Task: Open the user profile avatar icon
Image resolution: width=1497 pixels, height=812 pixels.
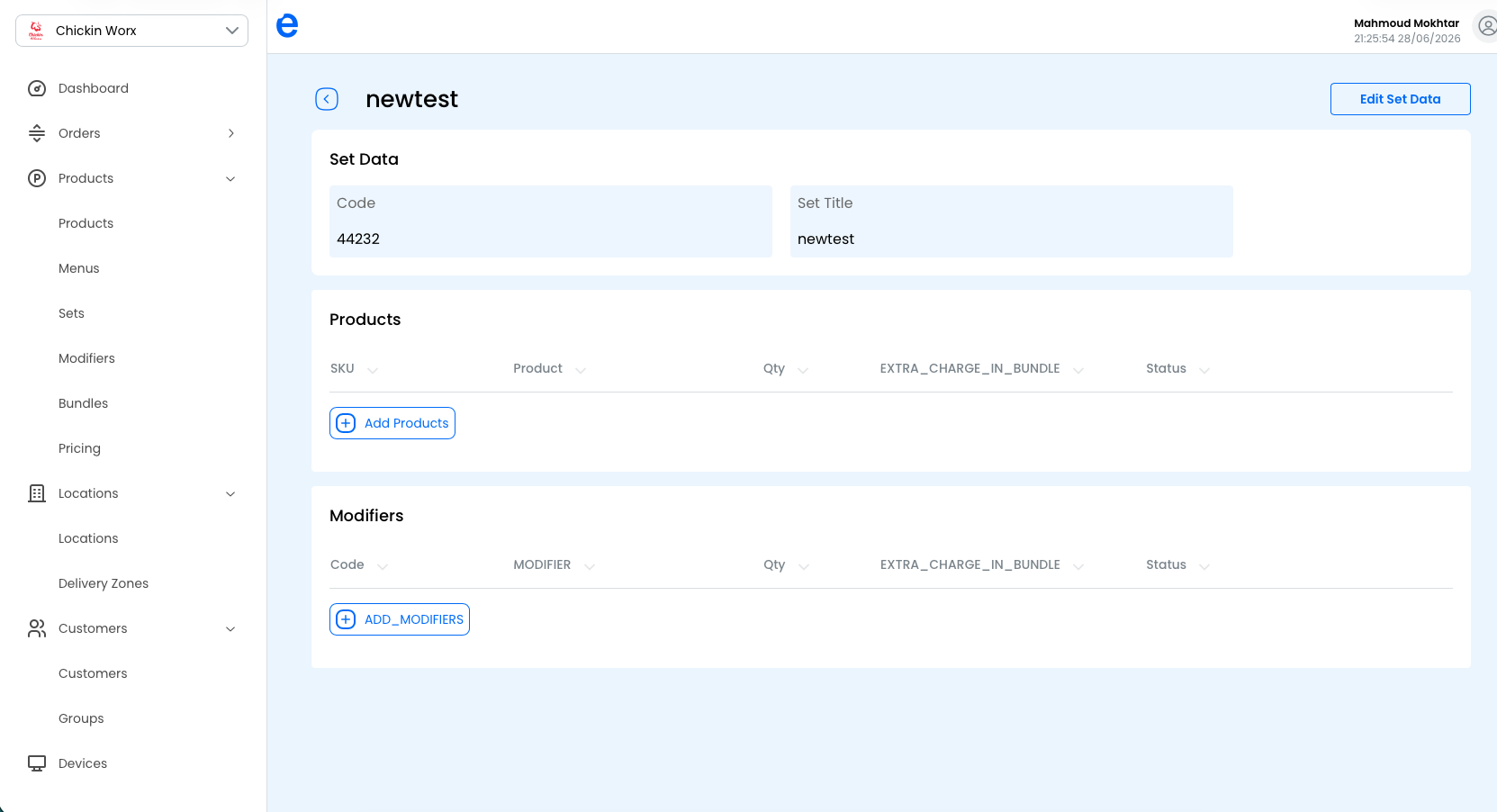Action: click(x=1487, y=26)
